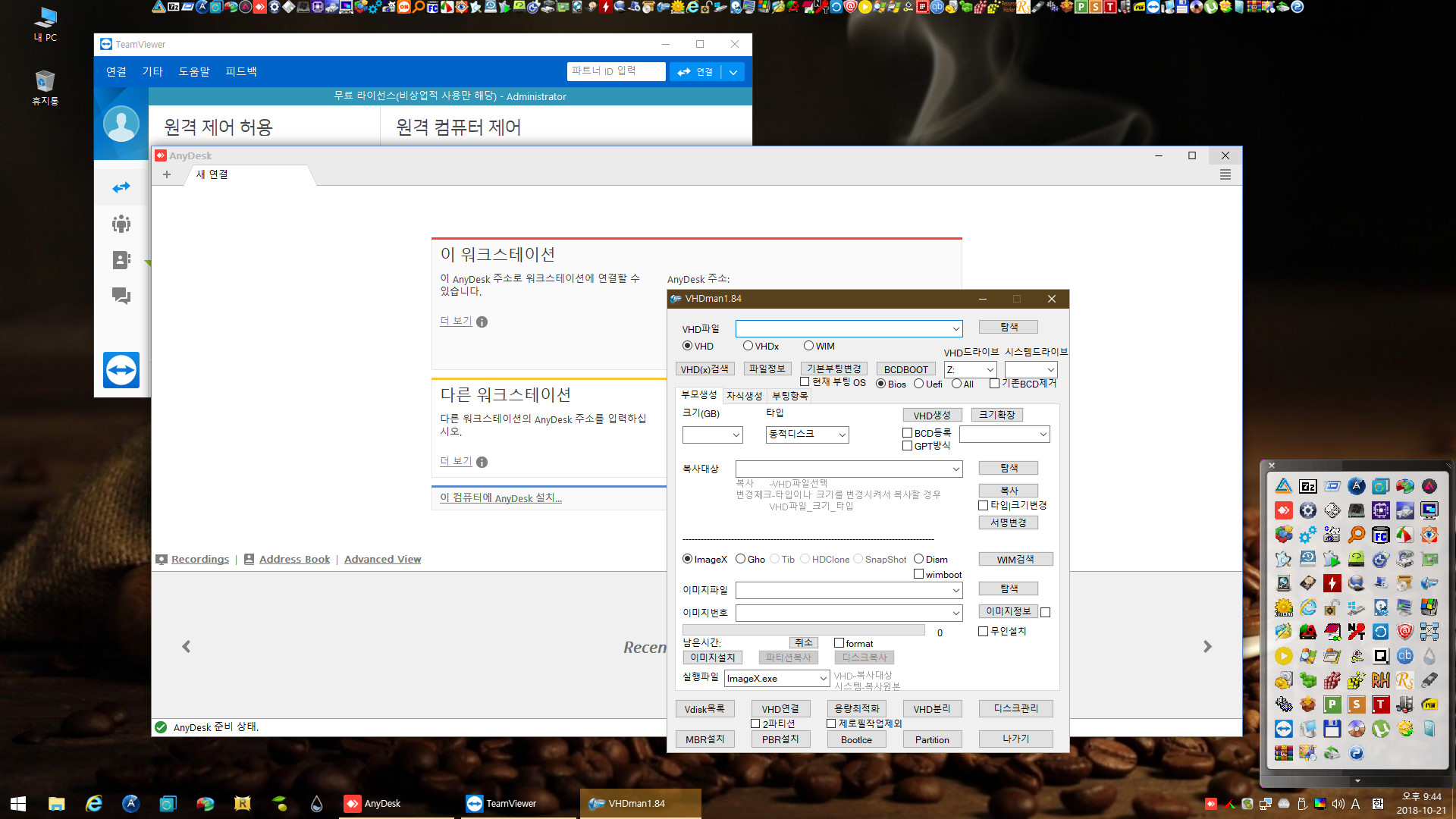Click the blue floppy disk icon in the palette
Screen dimensions: 1456x819
[1332, 729]
